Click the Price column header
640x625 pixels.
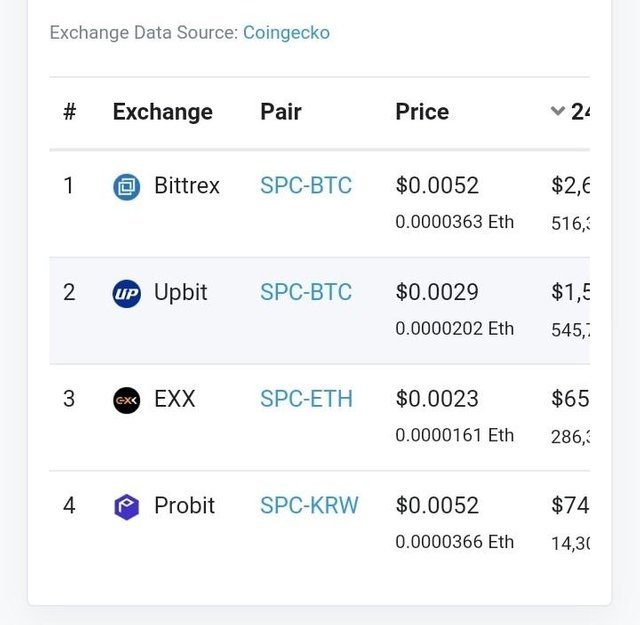[422, 112]
